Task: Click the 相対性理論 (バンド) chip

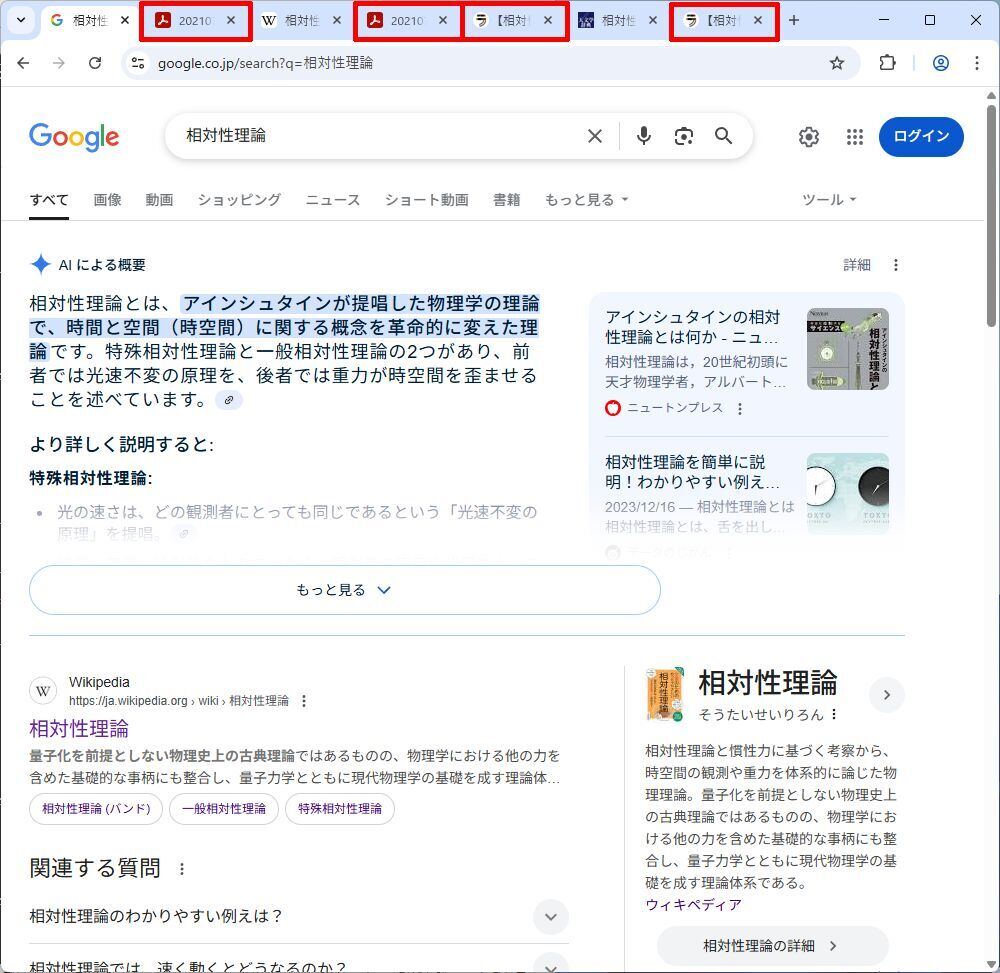Action: (96, 809)
